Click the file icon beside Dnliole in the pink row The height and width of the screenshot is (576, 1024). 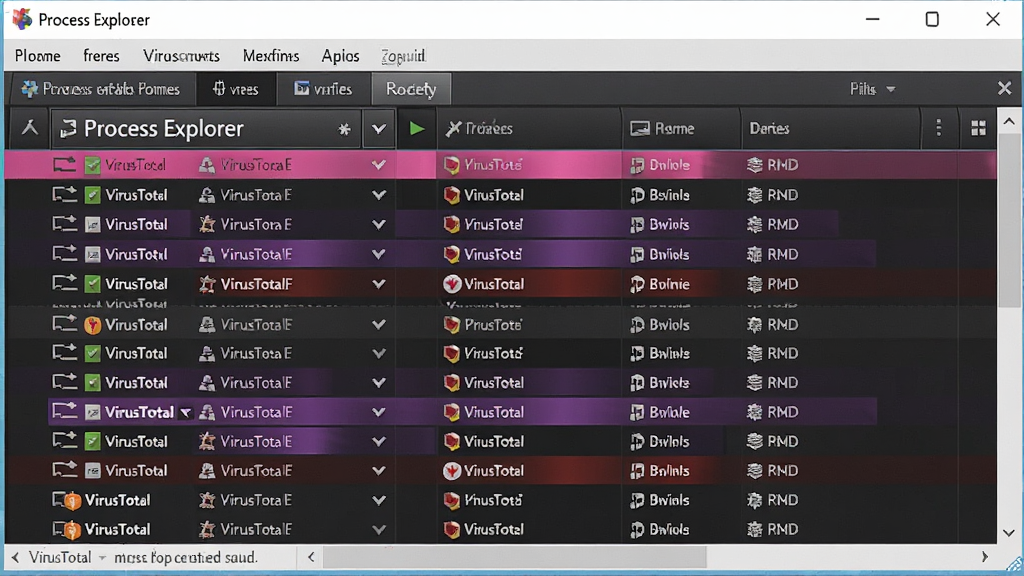pos(637,165)
